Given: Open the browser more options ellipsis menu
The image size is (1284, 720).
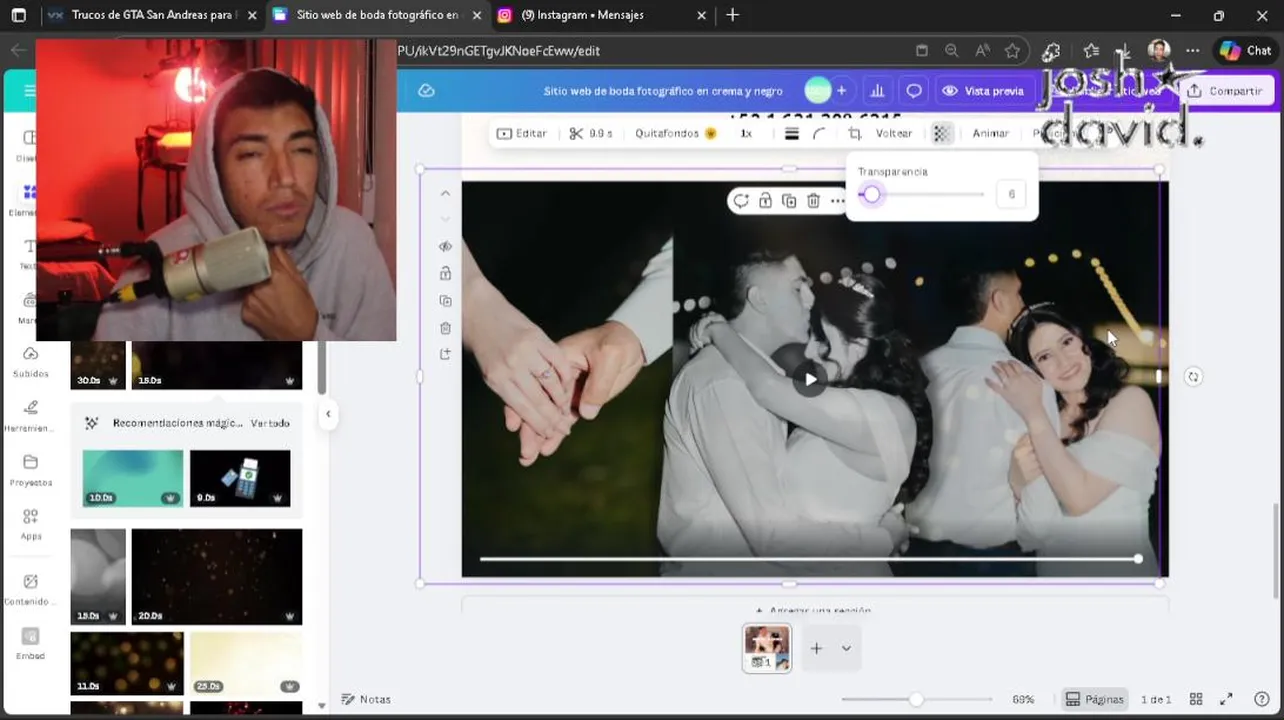Looking at the screenshot, I should 1192,51.
